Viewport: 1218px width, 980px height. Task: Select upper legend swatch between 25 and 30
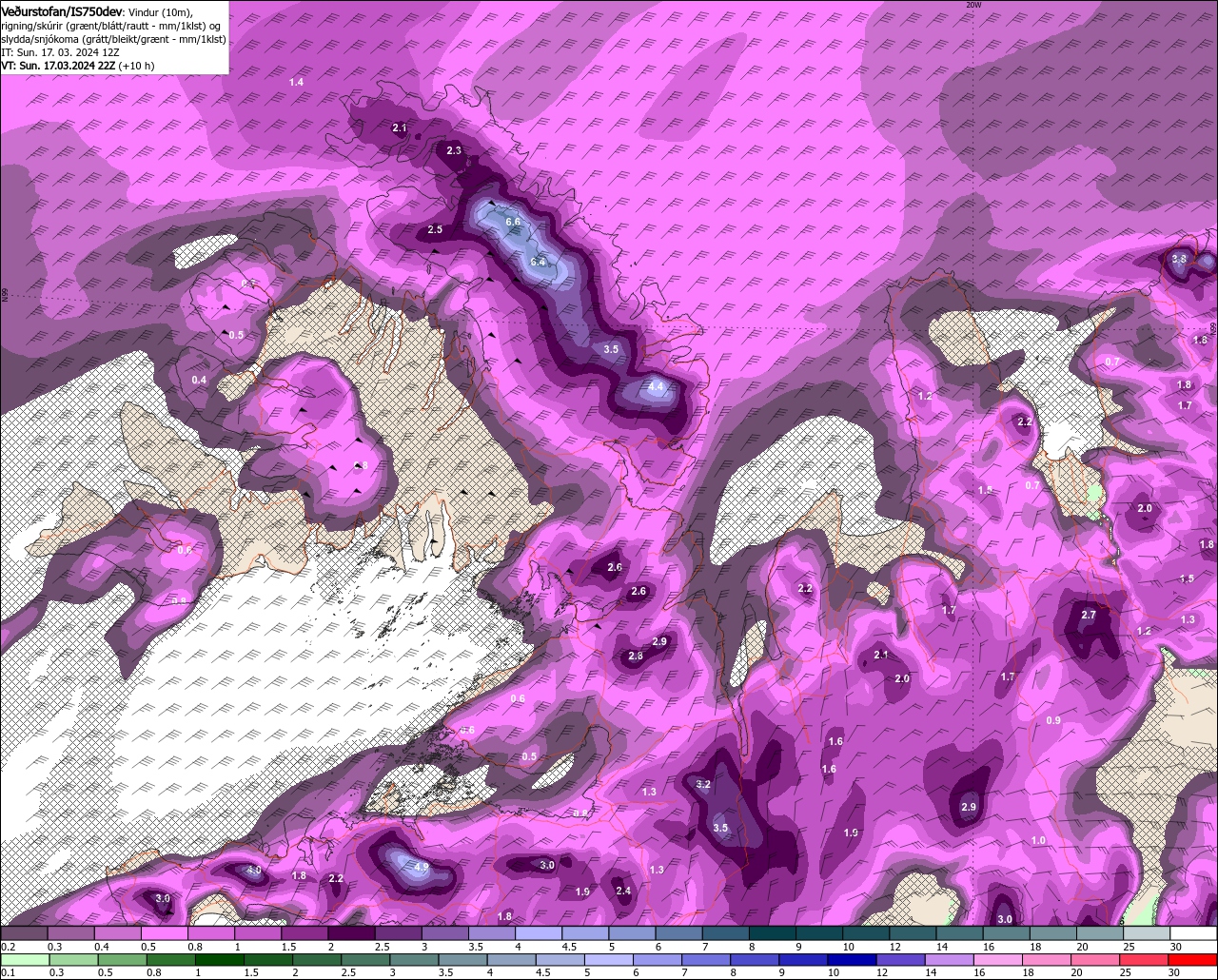click(x=1148, y=933)
